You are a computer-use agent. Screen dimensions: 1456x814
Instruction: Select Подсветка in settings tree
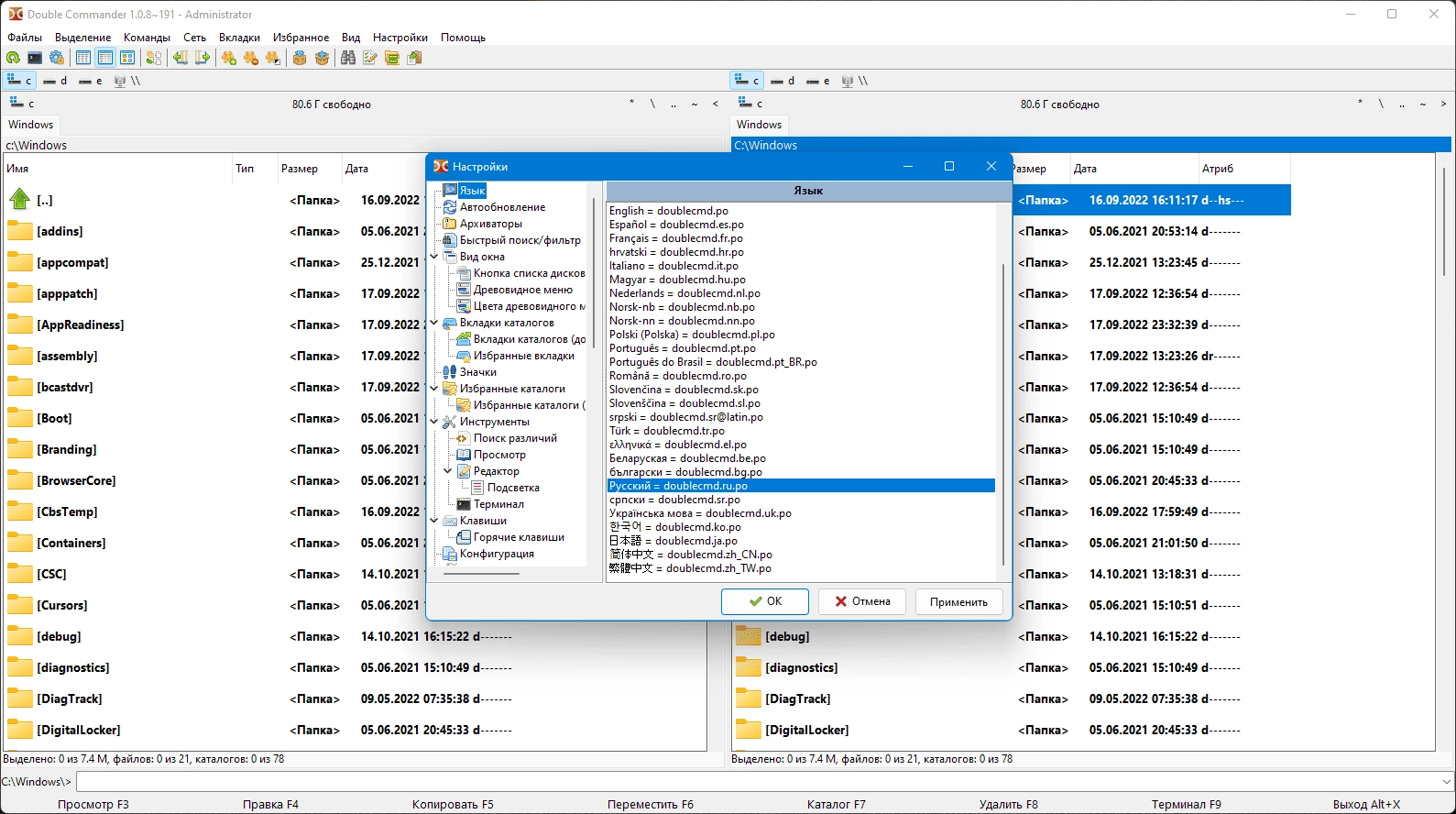(x=513, y=488)
